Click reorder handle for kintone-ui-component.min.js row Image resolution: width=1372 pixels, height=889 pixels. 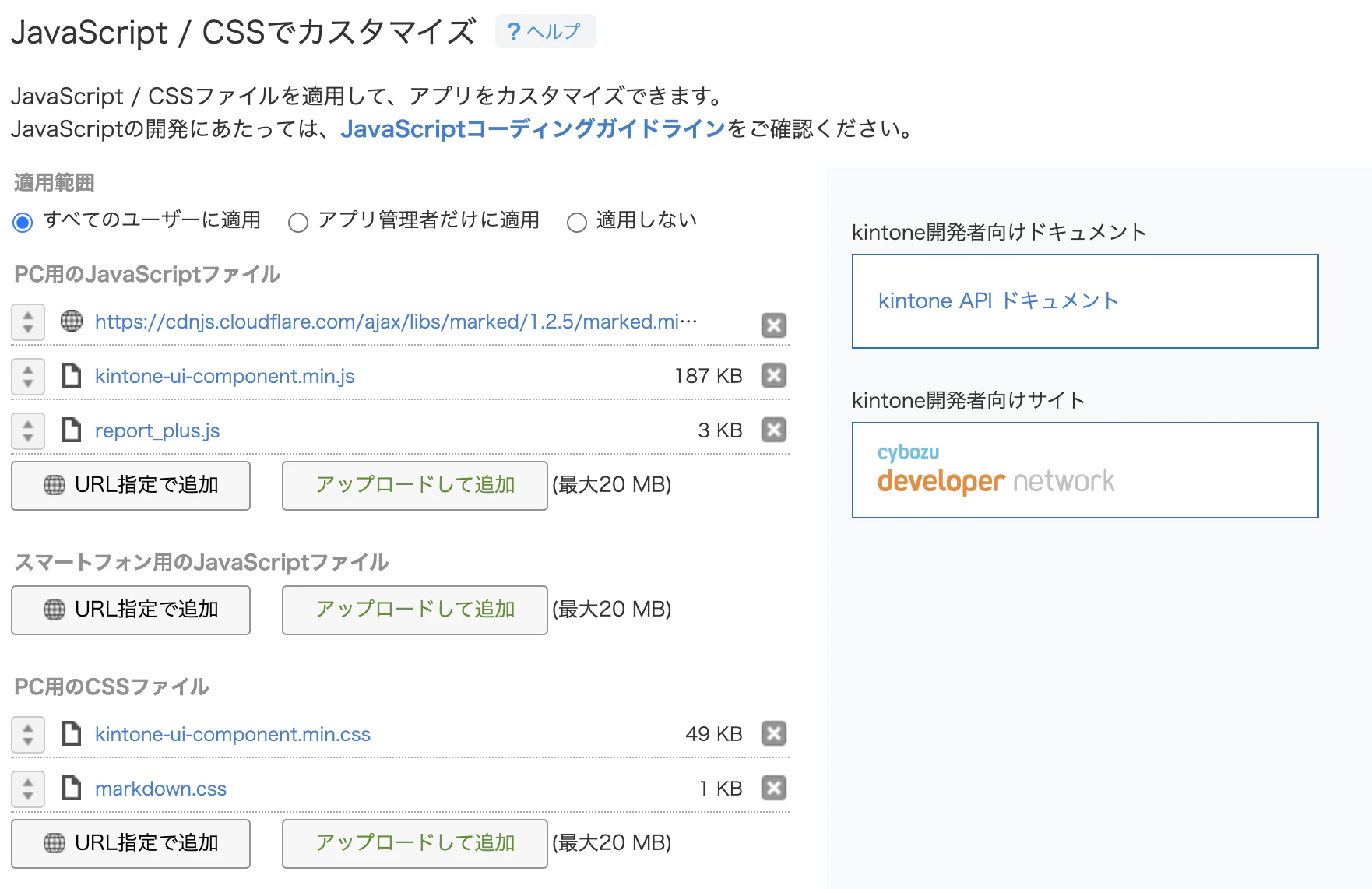pos(28,377)
